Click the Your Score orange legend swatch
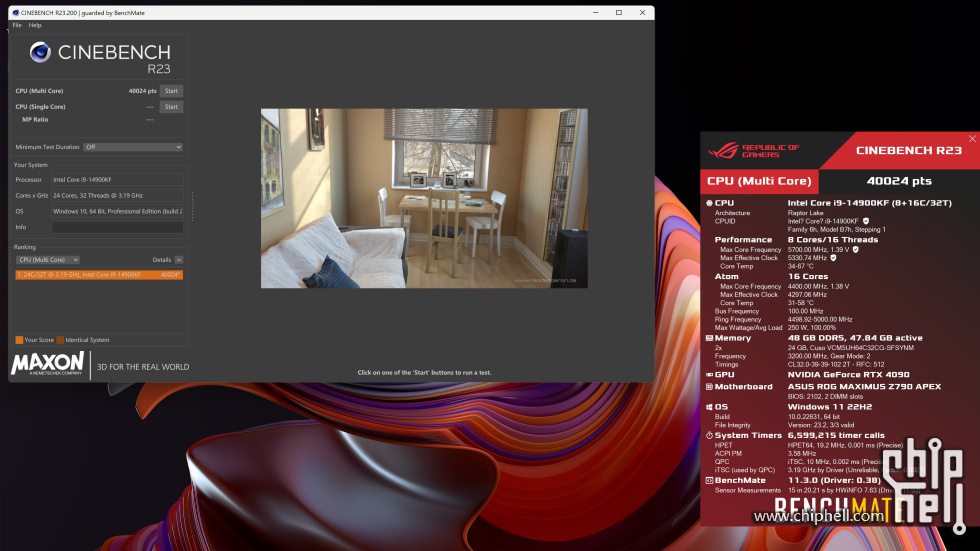The image size is (980, 551). point(19,340)
